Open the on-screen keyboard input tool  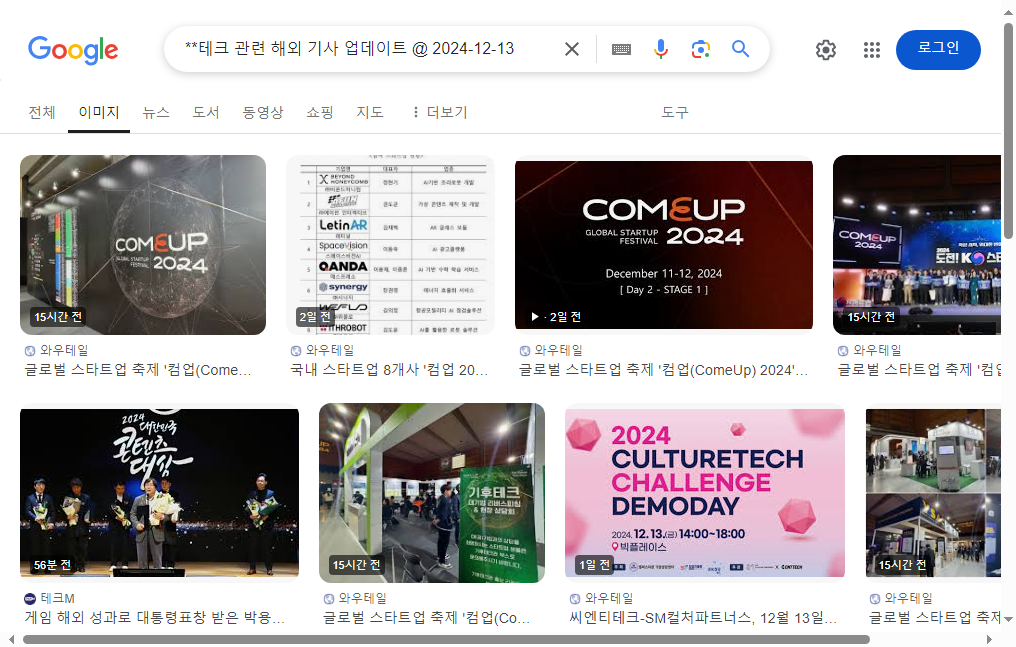(x=621, y=49)
